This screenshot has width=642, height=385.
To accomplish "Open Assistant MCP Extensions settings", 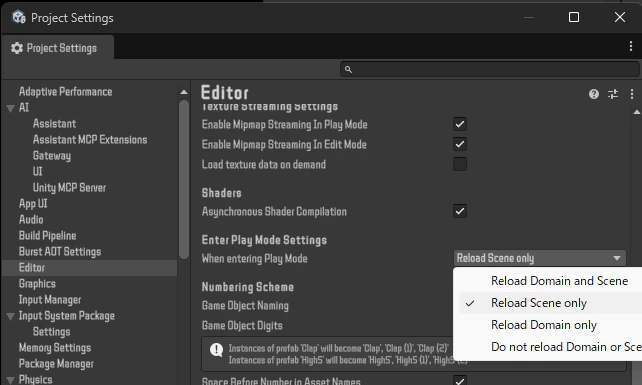I will point(90,140).
